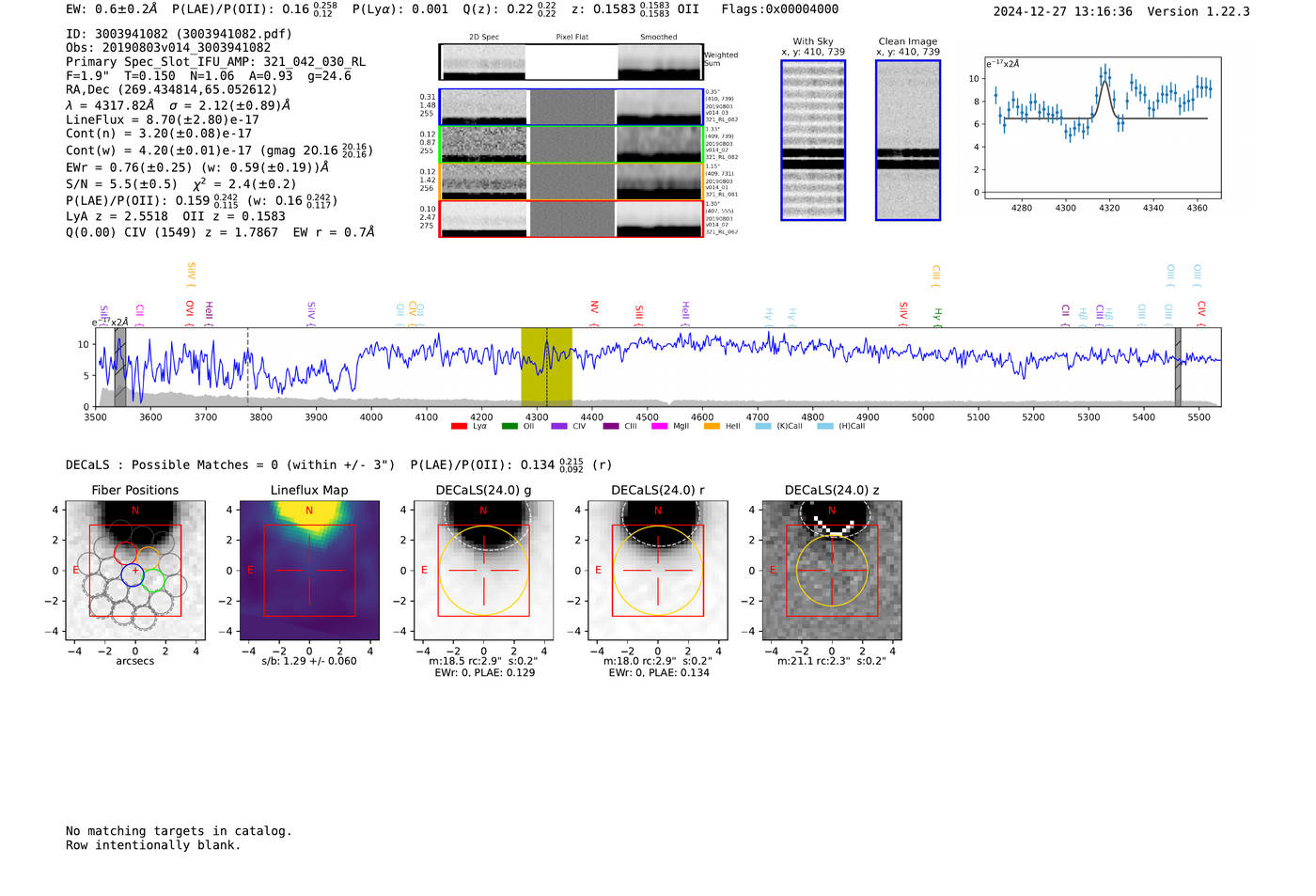1316x896 pixels.
Task: Click the 'EW: 0.6±0.2Å' header value
Action: 112,9
